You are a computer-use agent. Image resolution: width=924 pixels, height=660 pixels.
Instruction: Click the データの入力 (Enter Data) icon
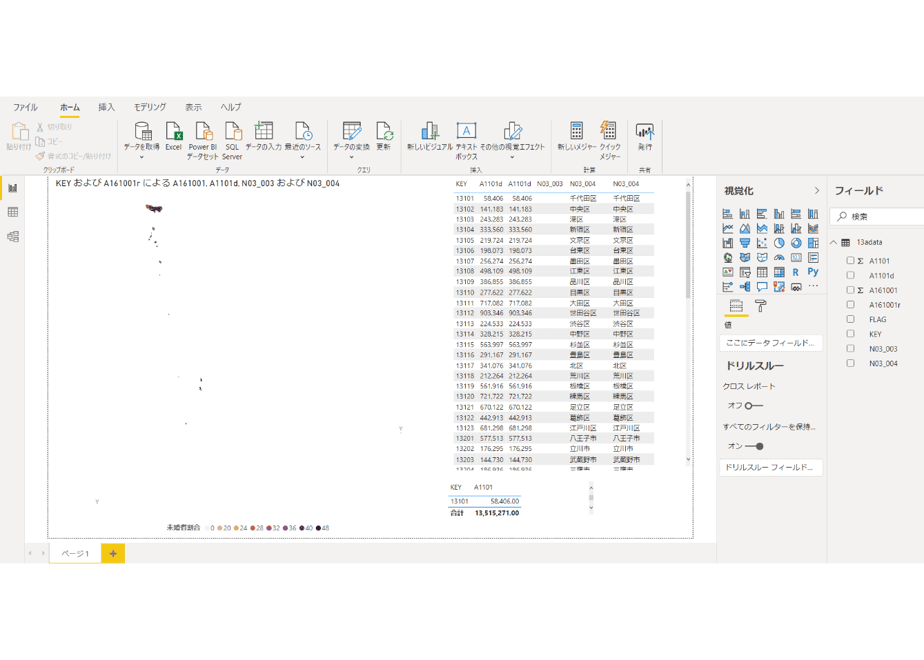point(263,131)
